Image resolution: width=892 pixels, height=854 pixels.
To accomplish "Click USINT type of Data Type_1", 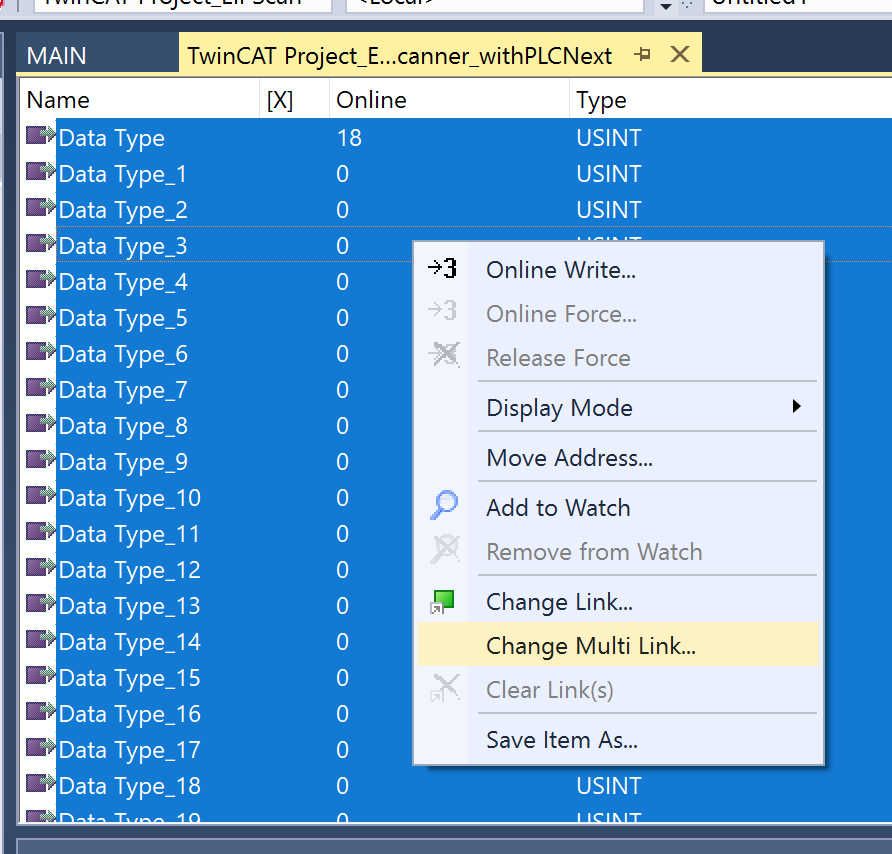I will [x=609, y=174].
